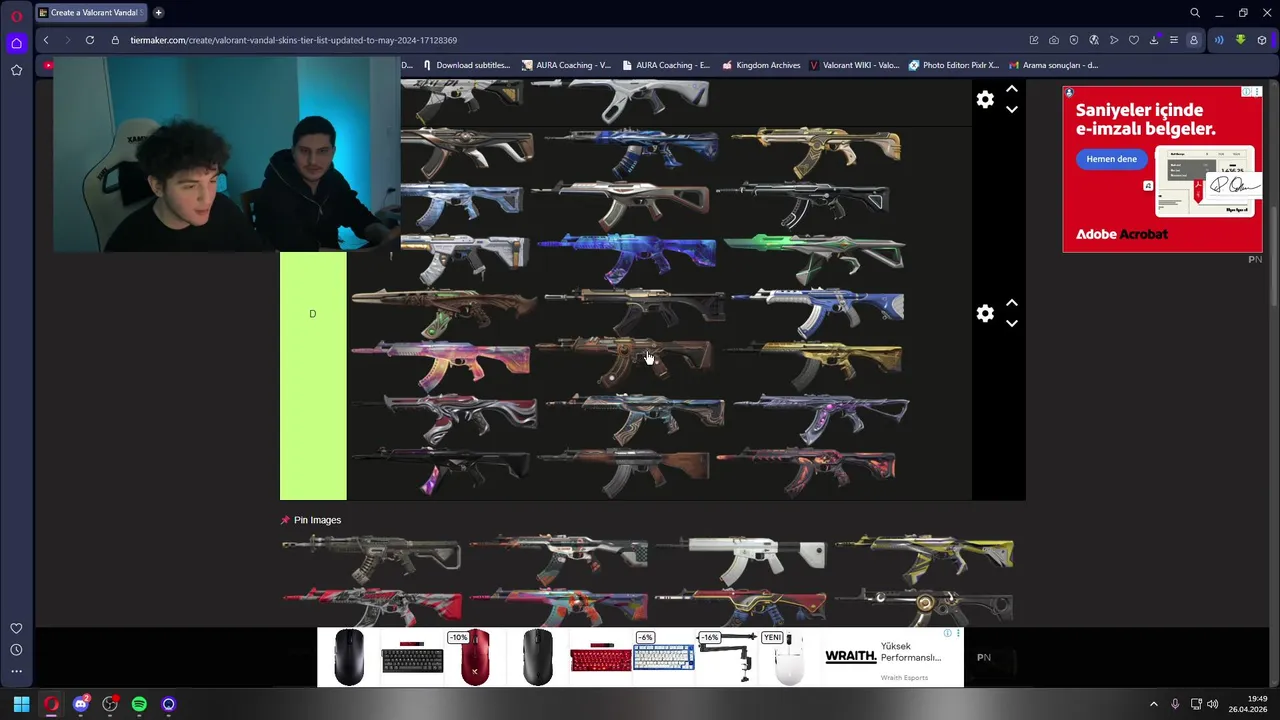Screen dimensions: 1280x720
Task: Open volume control in system tray
Action: click(1211, 704)
